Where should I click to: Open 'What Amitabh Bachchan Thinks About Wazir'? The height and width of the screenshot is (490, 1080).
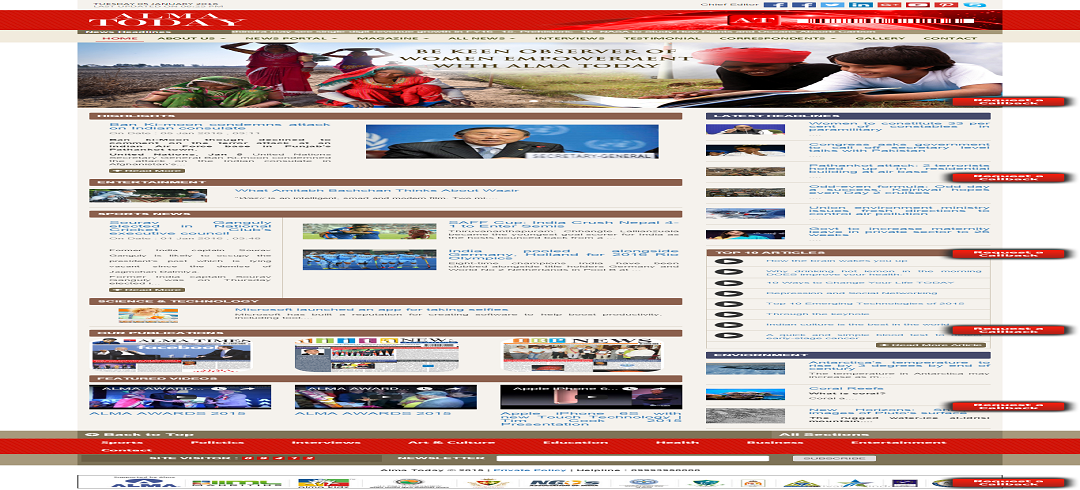[x=377, y=190]
